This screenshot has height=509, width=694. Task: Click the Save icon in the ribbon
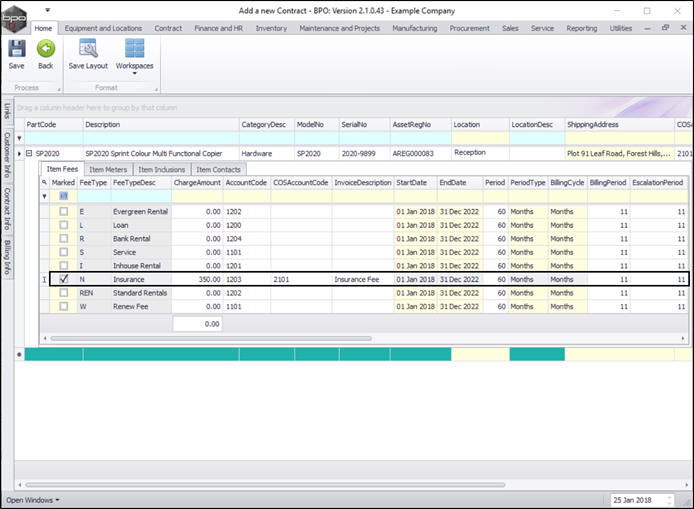click(x=17, y=49)
